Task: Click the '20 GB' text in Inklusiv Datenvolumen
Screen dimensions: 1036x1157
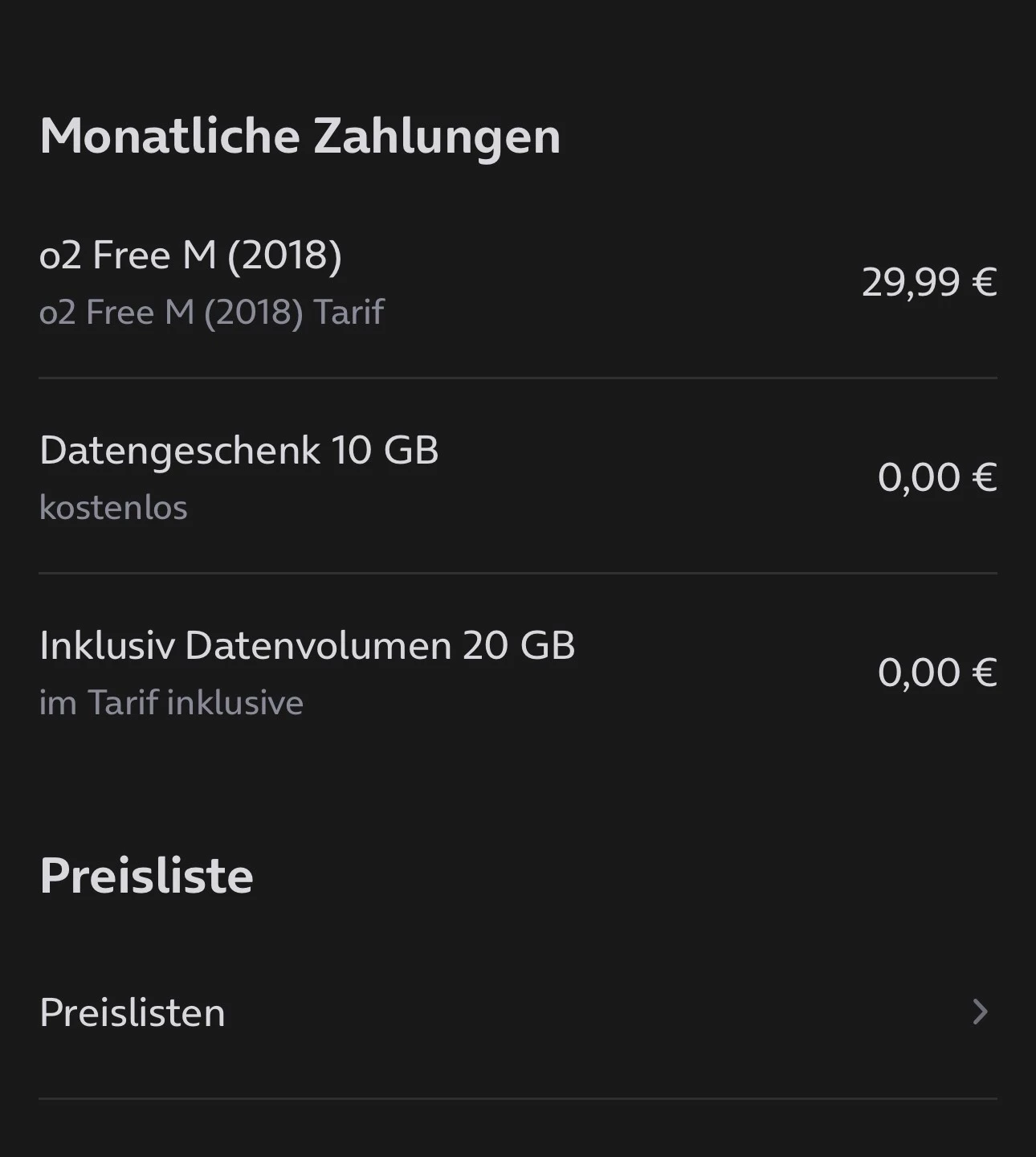Action: click(x=519, y=645)
